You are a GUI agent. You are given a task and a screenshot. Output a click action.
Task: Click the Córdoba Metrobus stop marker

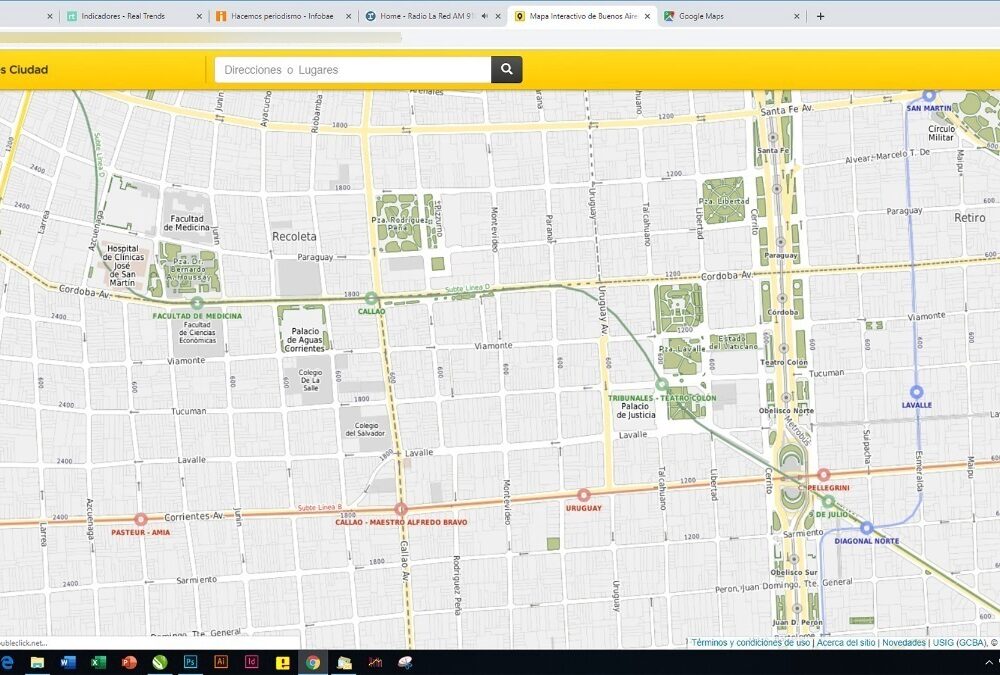(x=782, y=298)
